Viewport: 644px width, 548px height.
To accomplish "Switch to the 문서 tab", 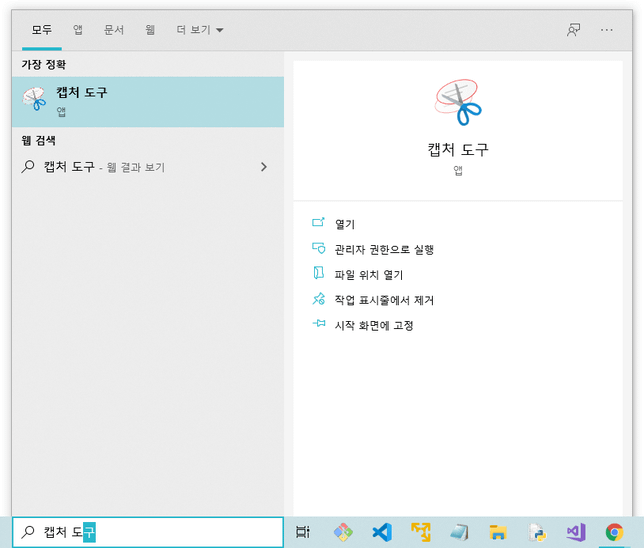I will coord(113,30).
